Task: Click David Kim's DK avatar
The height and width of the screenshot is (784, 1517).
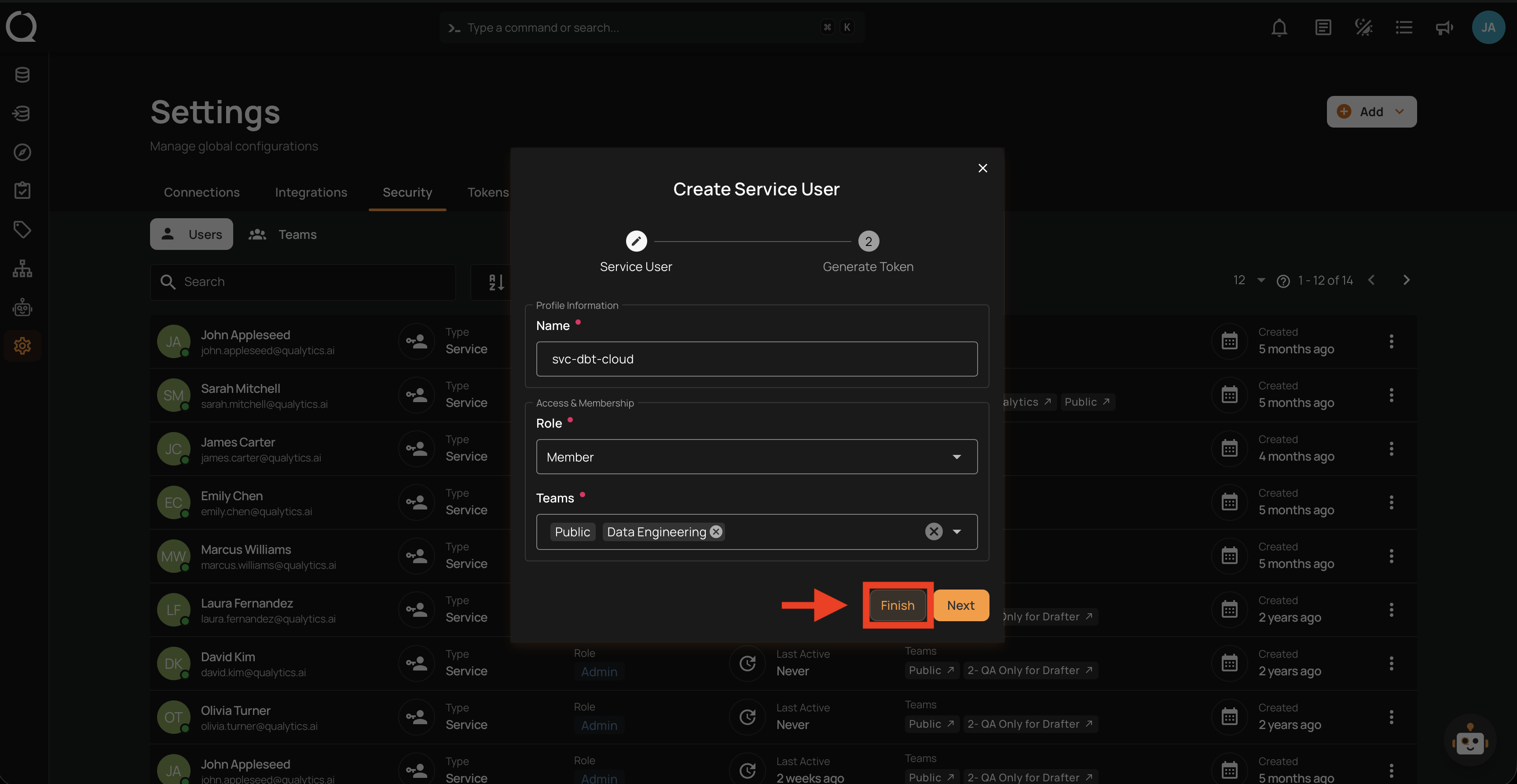Action: [173, 663]
